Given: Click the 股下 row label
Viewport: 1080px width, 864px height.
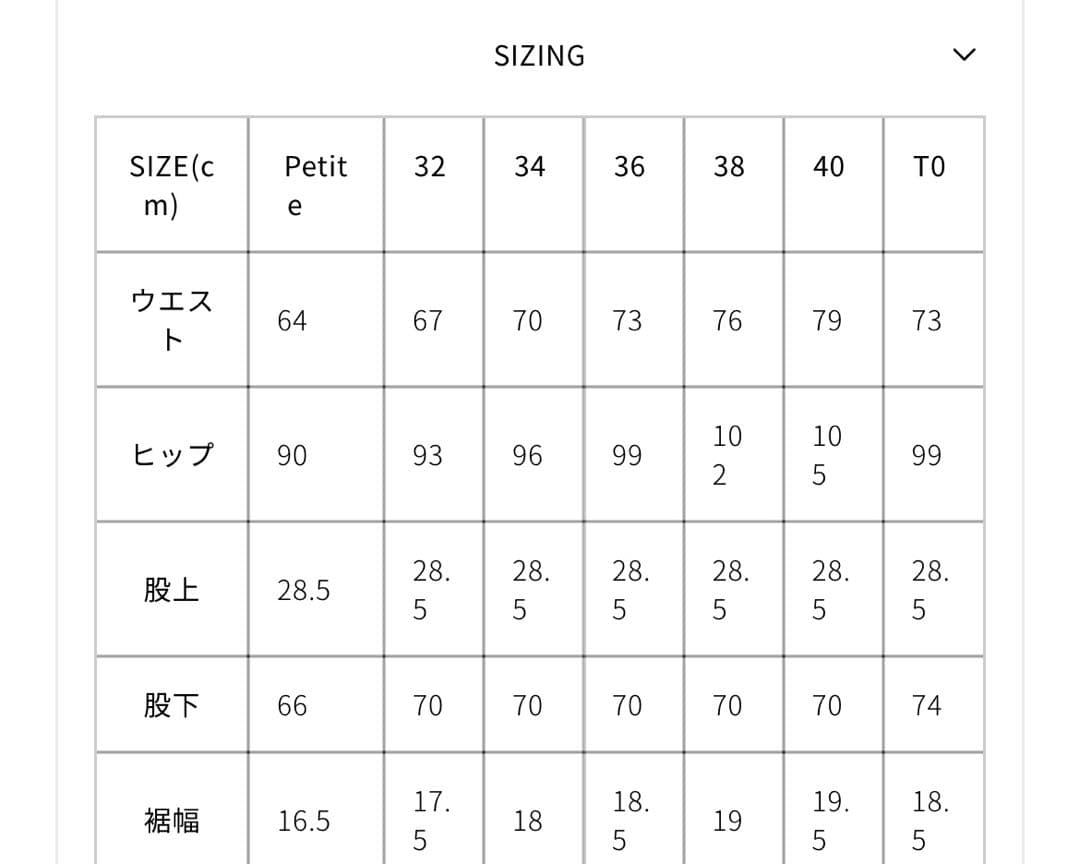Looking at the screenshot, I should click(170, 705).
